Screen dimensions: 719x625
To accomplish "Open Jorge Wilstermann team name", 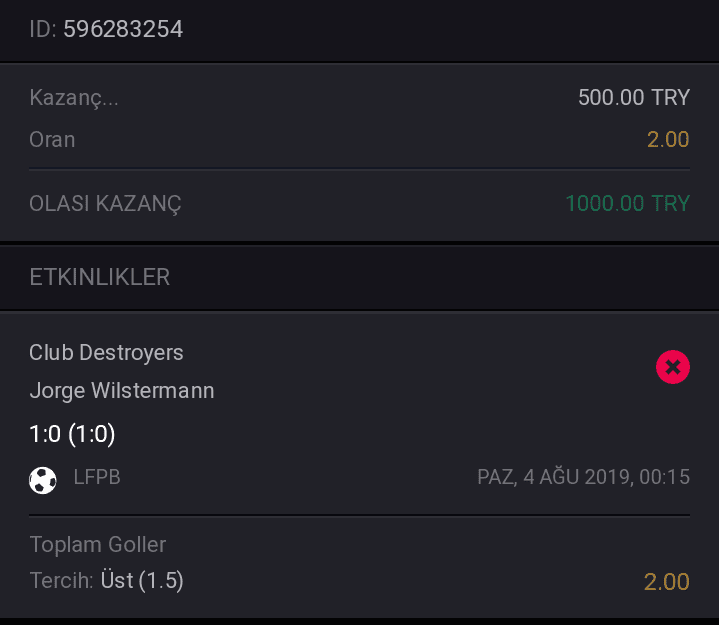I will [x=122, y=391].
